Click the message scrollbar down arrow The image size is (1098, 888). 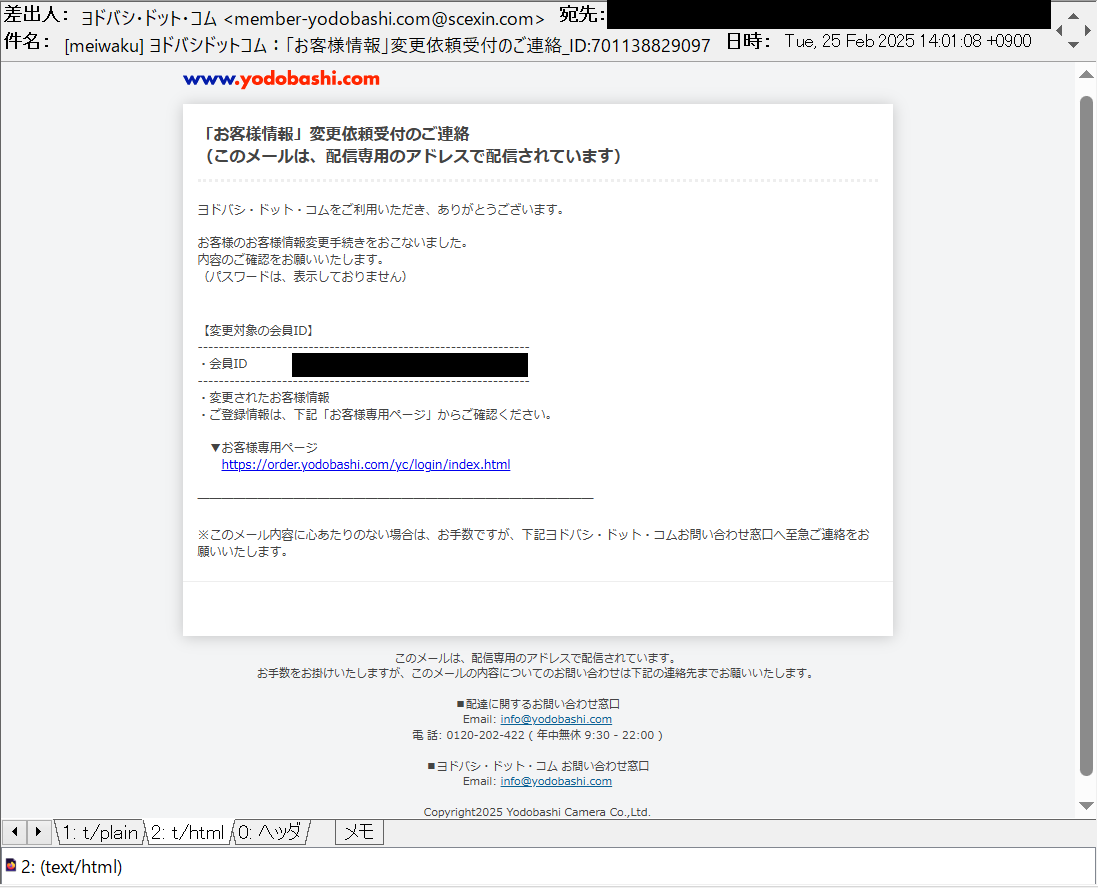1086,805
